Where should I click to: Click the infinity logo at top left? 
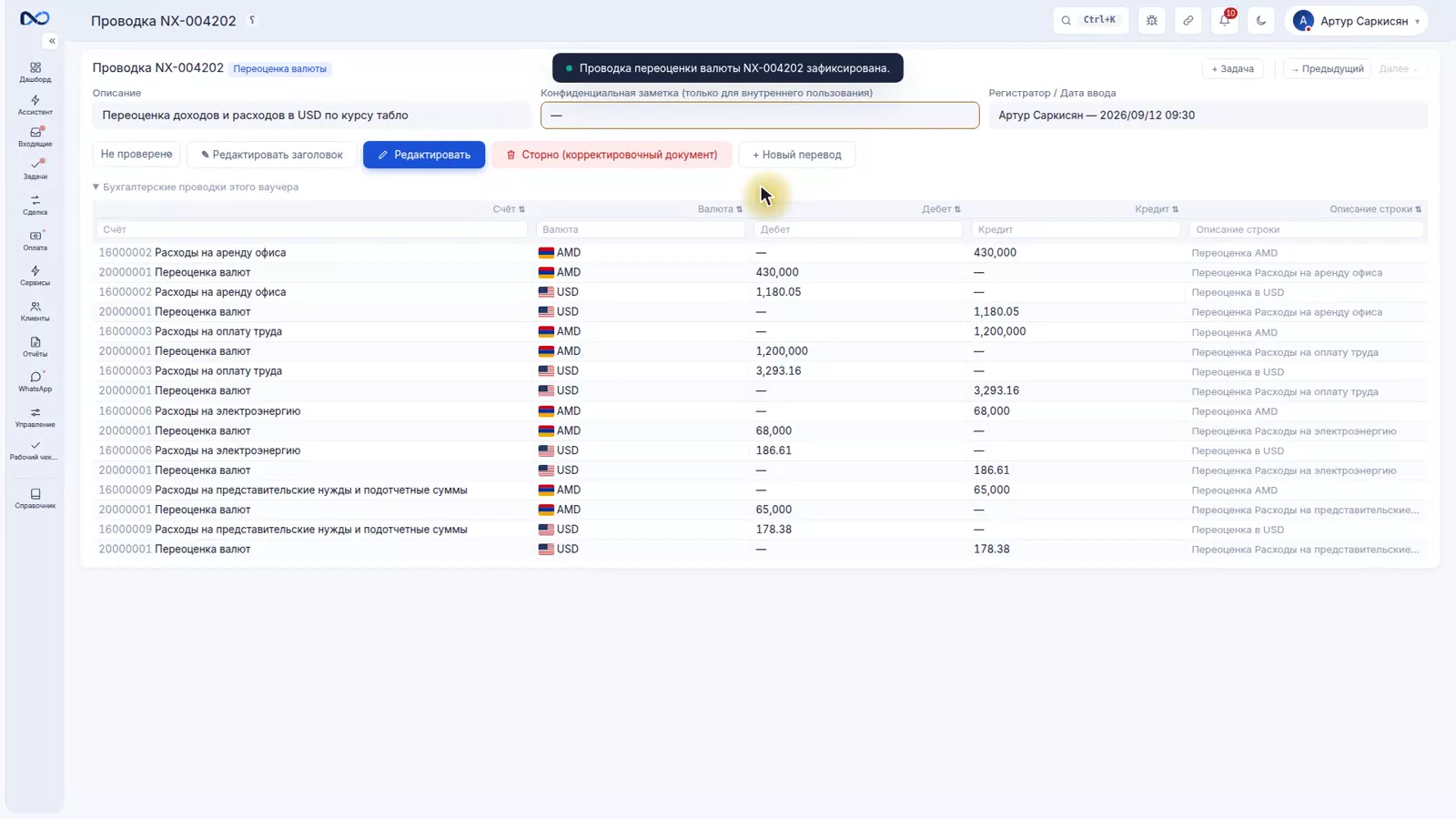[35, 18]
